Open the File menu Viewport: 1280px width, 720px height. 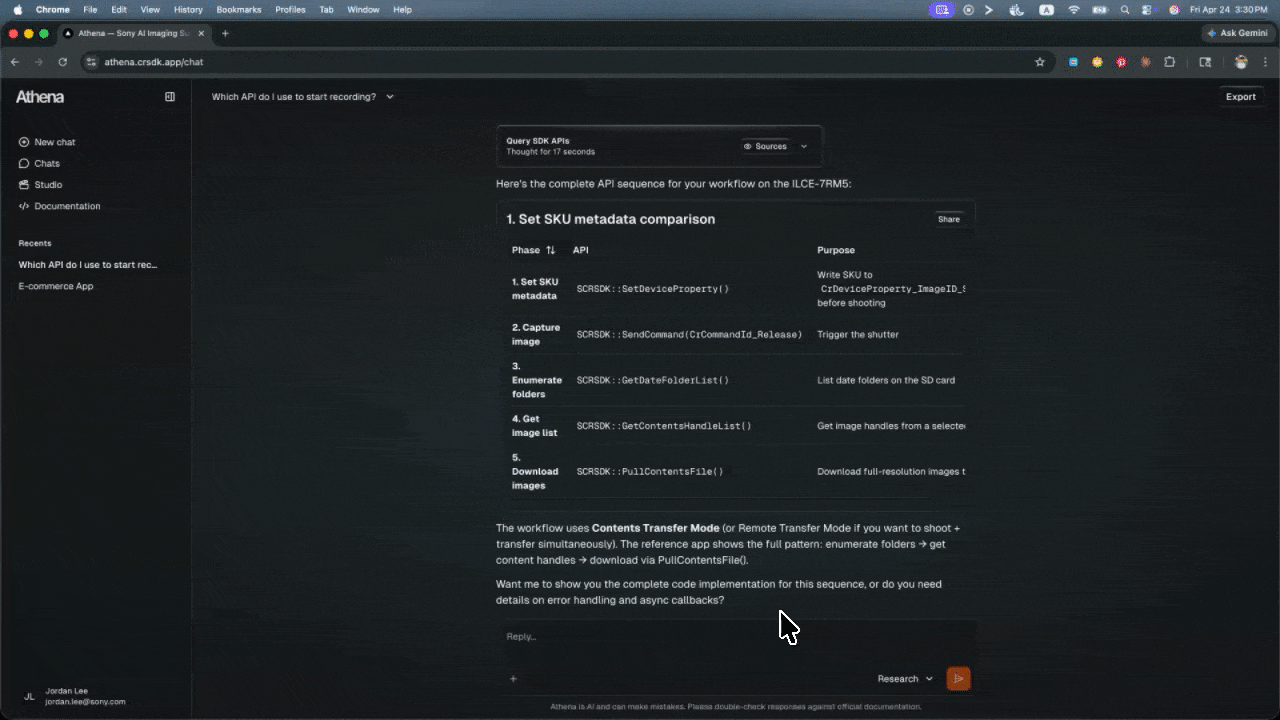[90, 9]
